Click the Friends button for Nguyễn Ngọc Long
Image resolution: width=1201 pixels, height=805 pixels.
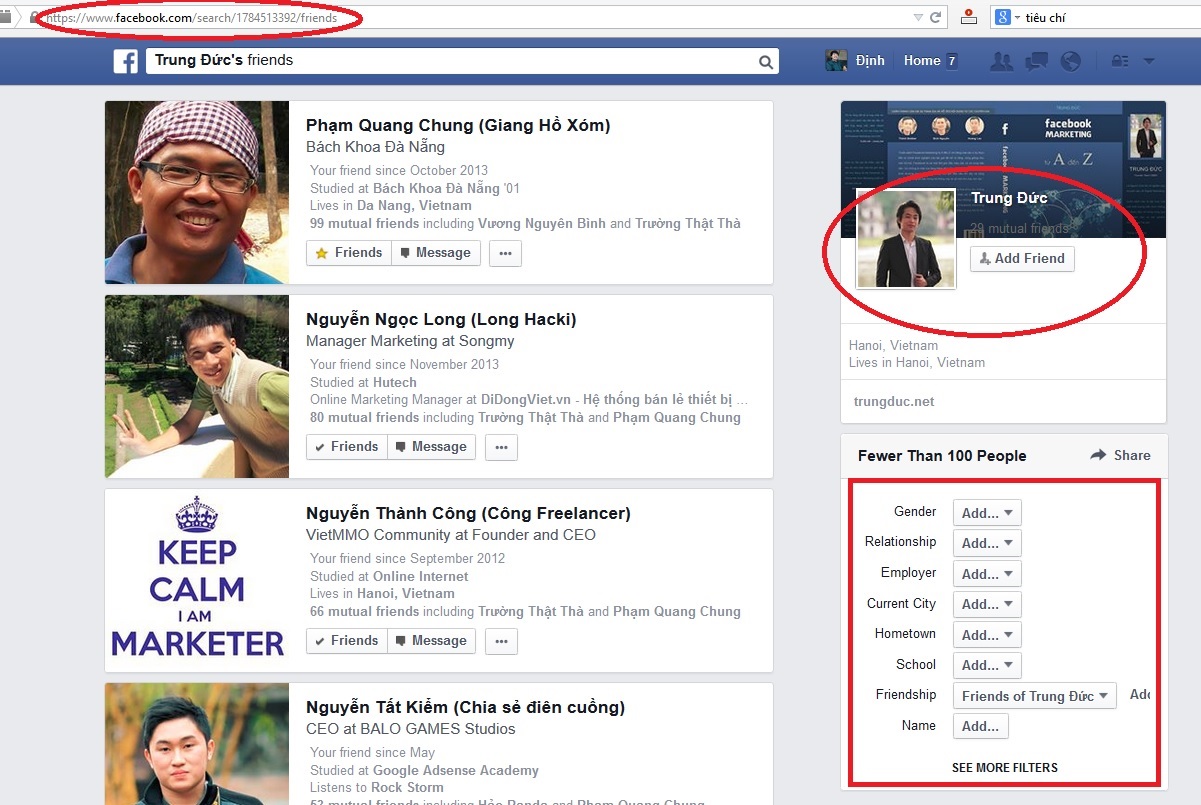(347, 447)
